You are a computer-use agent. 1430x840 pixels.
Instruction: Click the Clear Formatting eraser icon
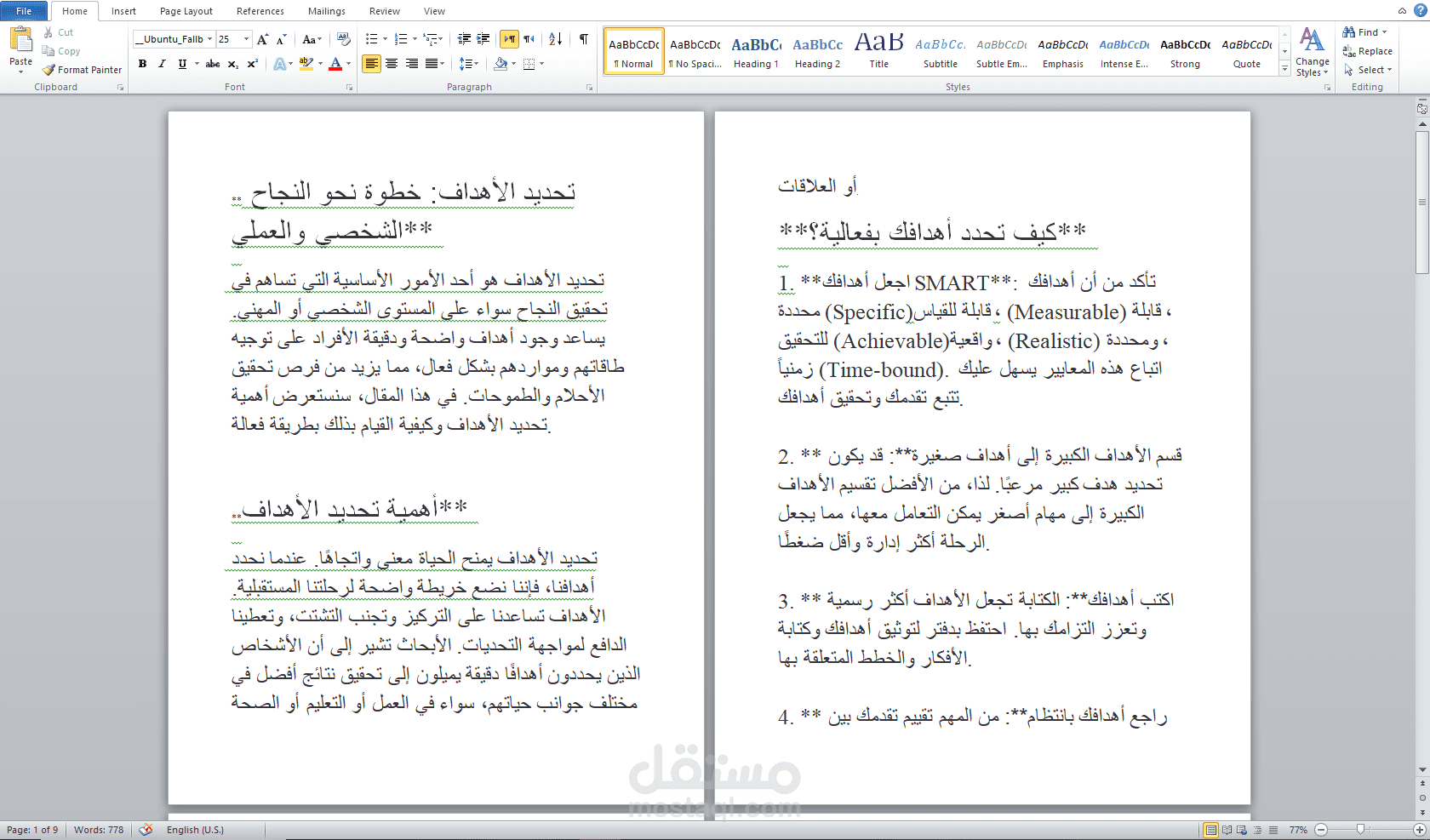coord(344,39)
